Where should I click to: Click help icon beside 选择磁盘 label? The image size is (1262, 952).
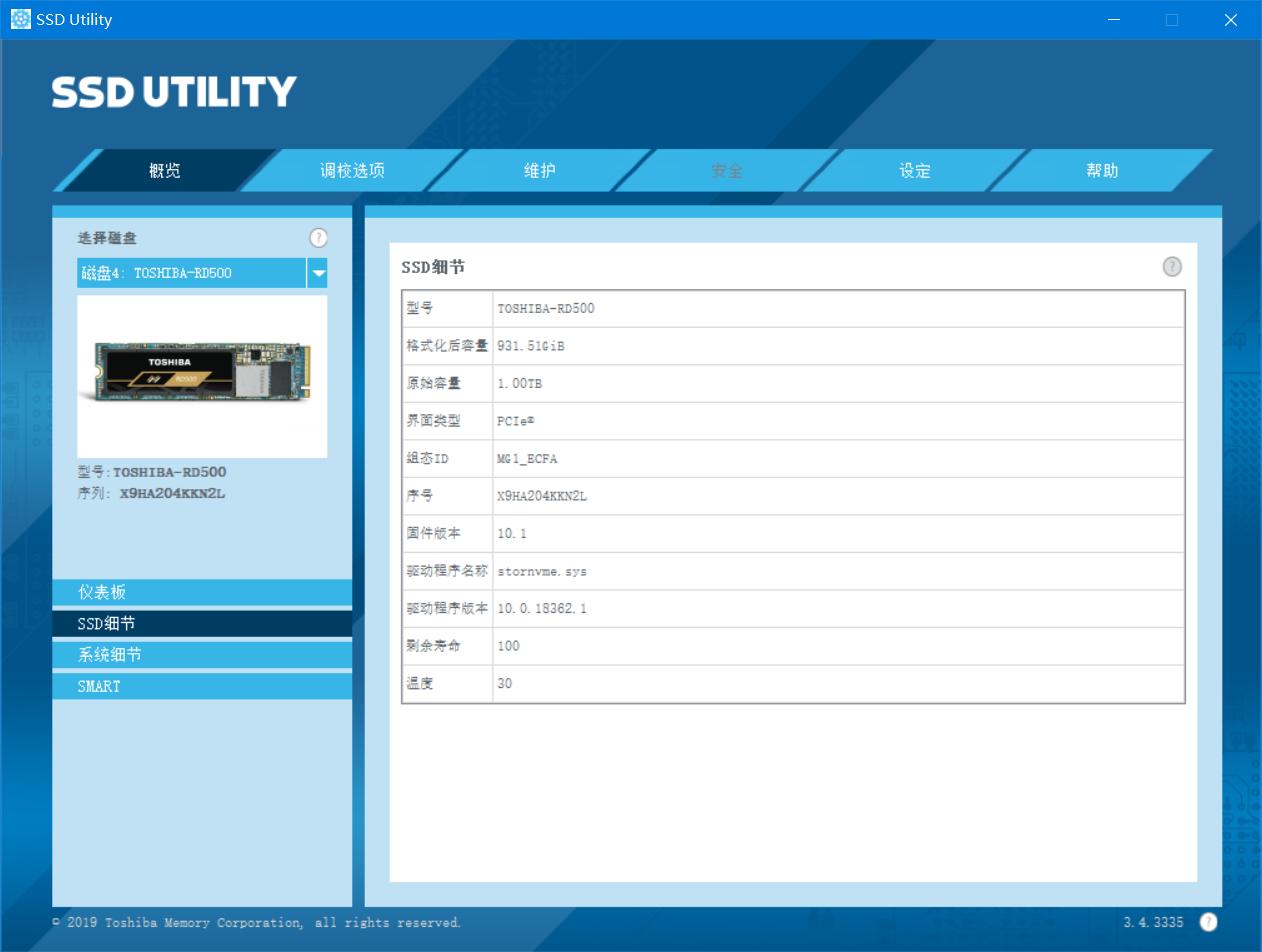click(x=318, y=238)
